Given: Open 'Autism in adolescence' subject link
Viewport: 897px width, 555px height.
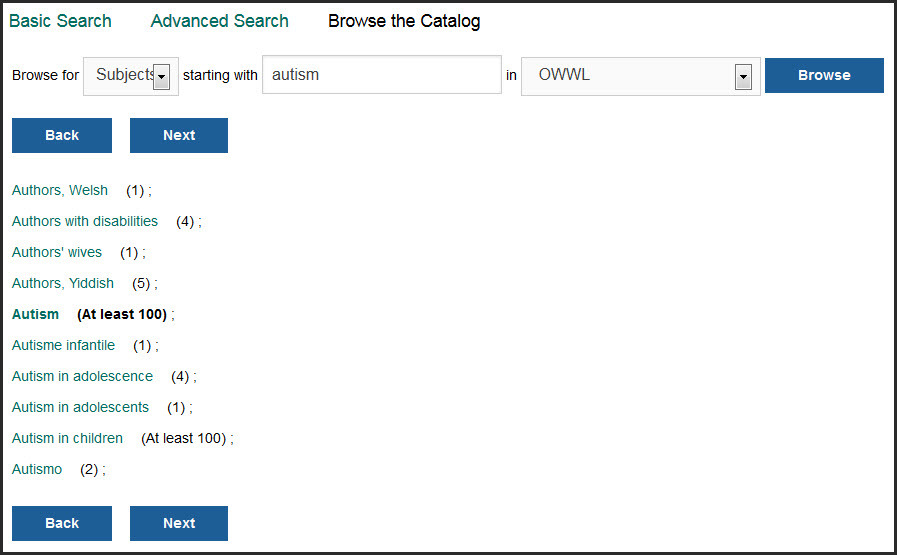Looking at the screenshot, I should point(82,376).
